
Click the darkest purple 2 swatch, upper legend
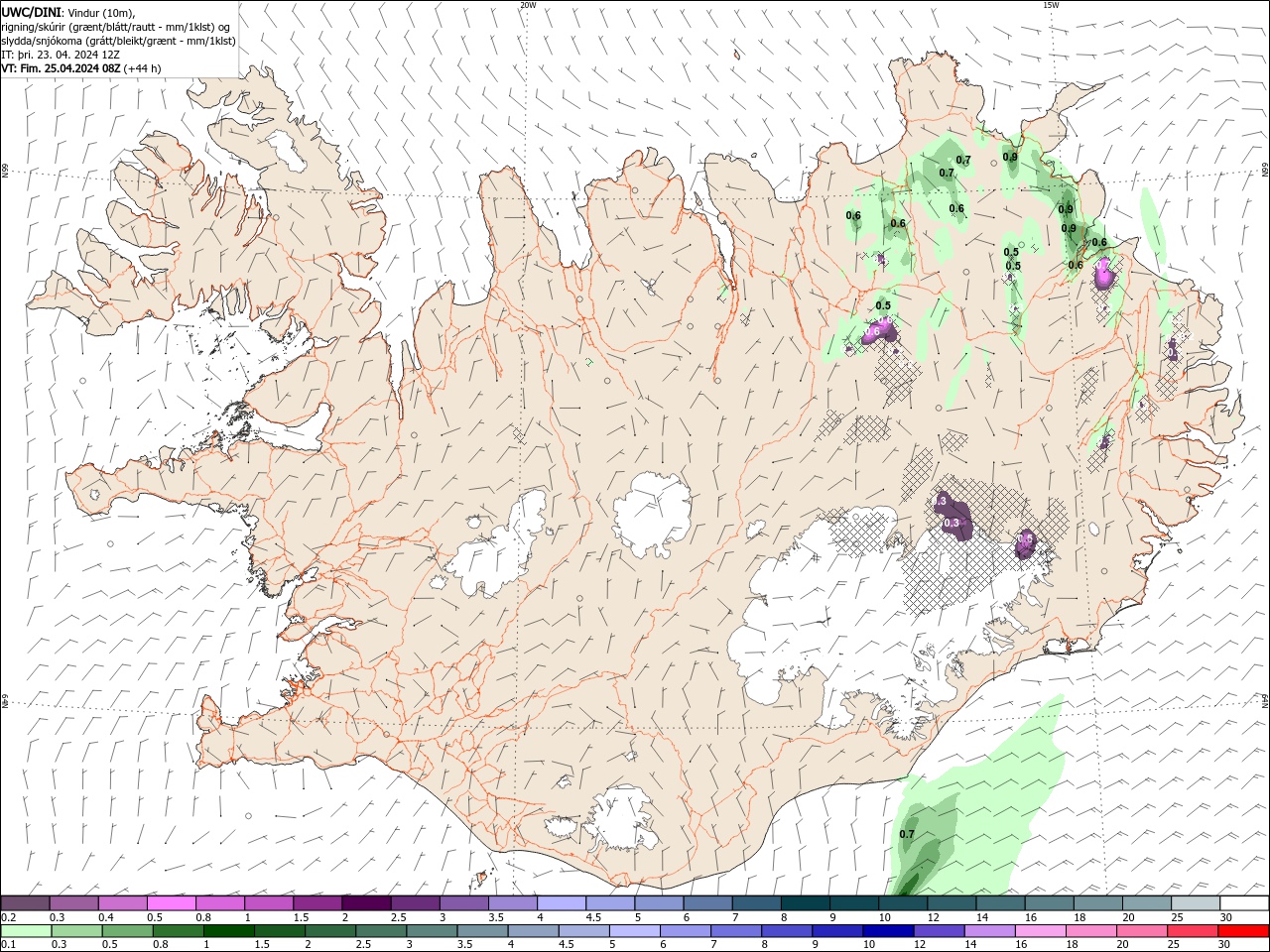click(366, 903)
